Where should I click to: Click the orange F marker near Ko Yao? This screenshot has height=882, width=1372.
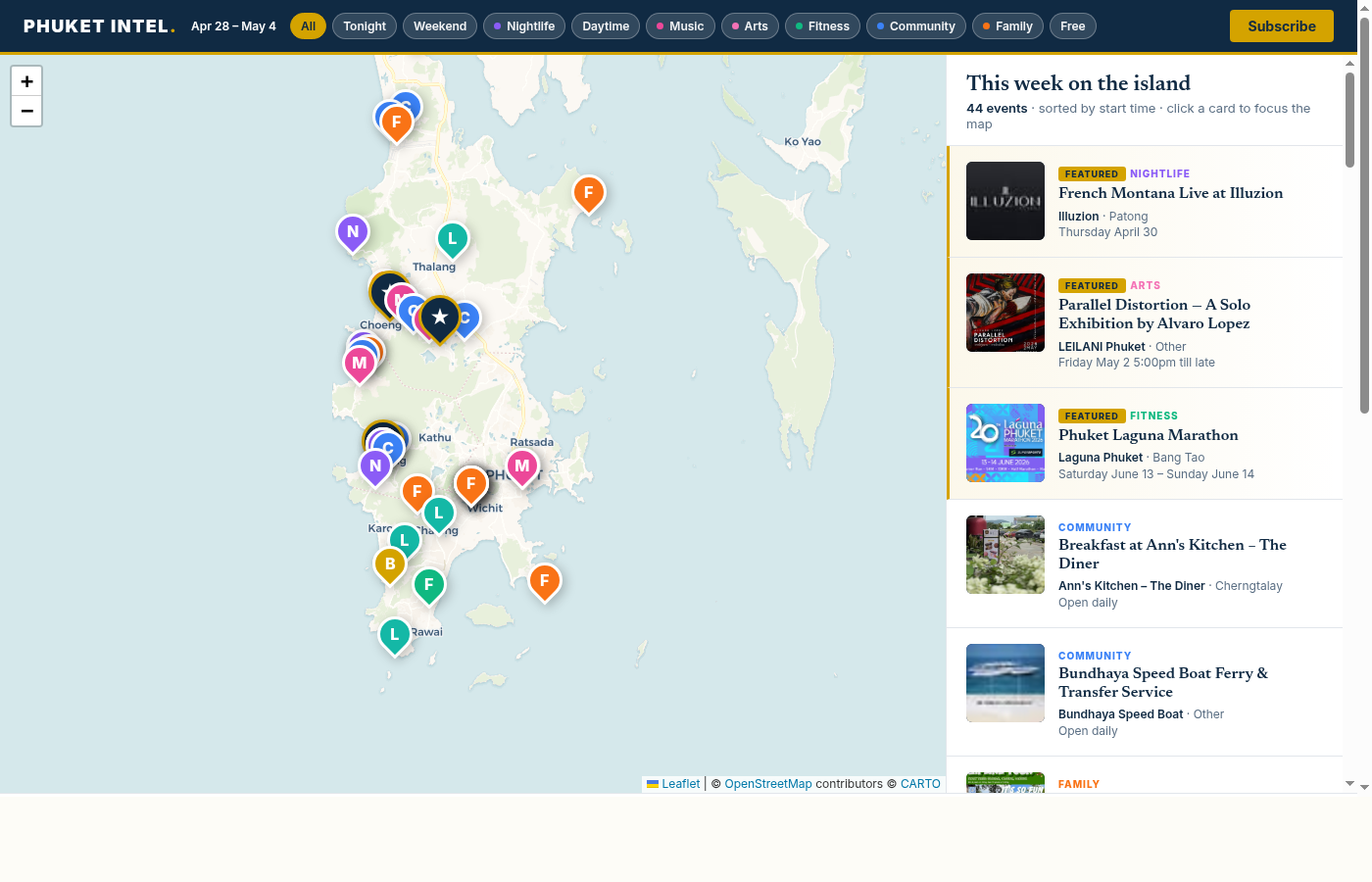point(588,193)
